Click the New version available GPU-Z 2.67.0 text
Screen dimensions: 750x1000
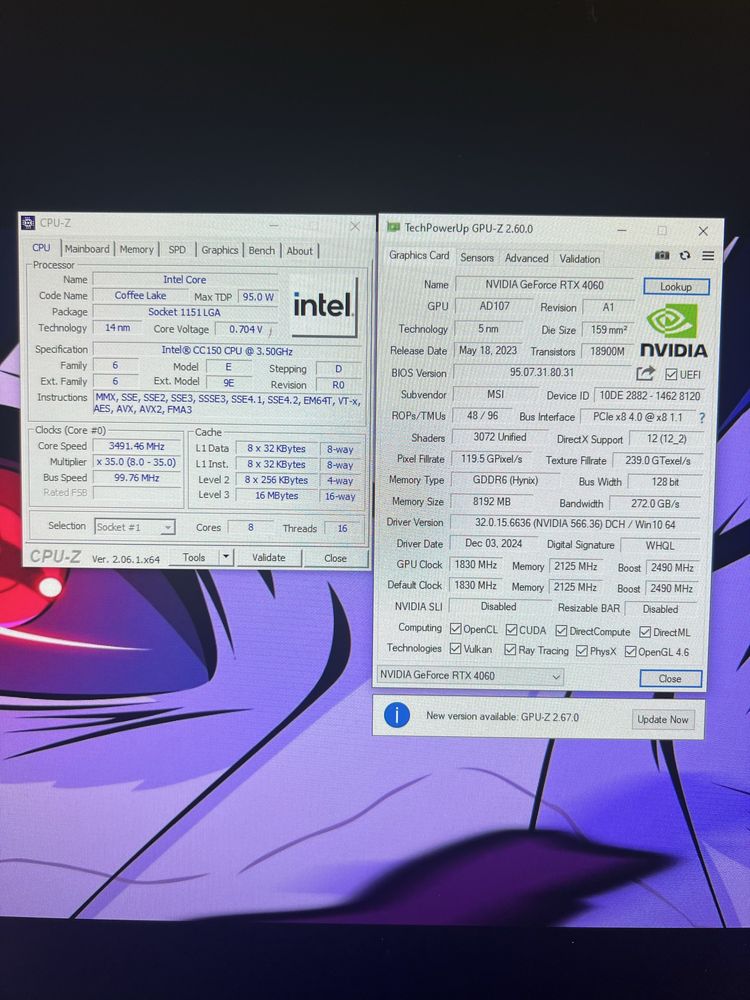click(503, 717)
